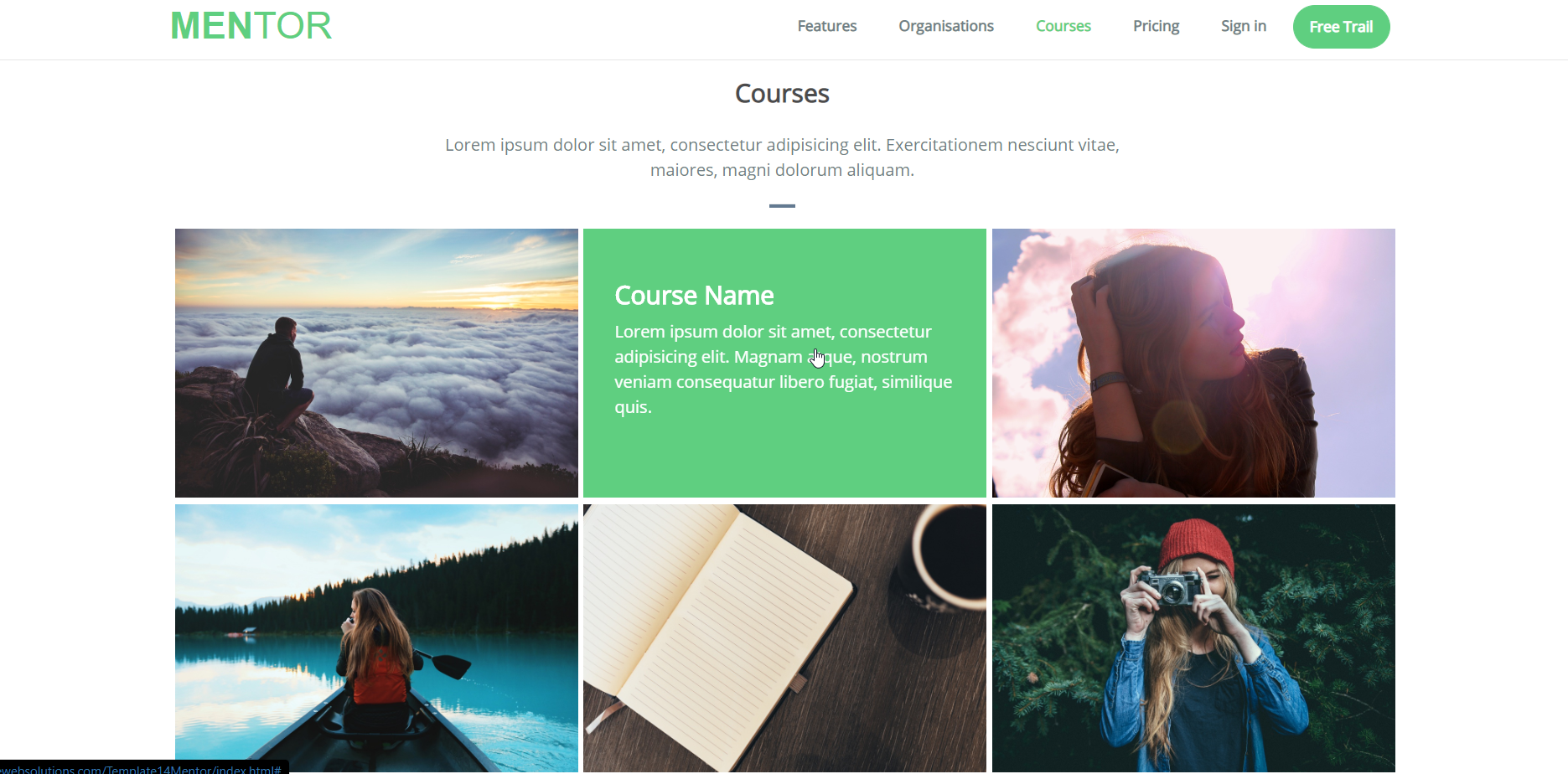Click the Lorem ipsum intro paragraph
This screenshot has width=1568, height=774.
[x=782, y=157]
